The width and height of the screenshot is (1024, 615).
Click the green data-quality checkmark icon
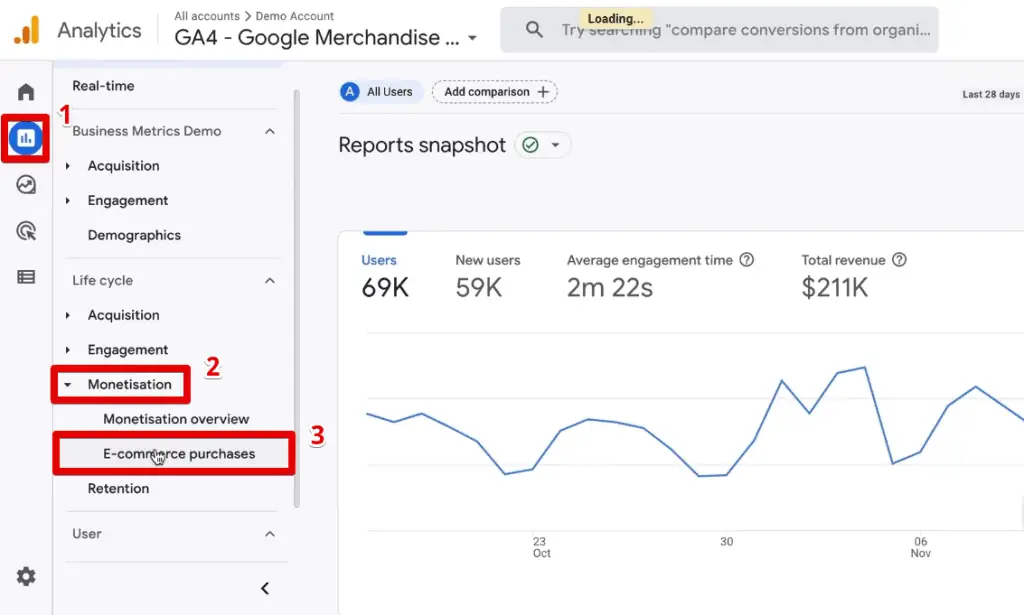531,145
